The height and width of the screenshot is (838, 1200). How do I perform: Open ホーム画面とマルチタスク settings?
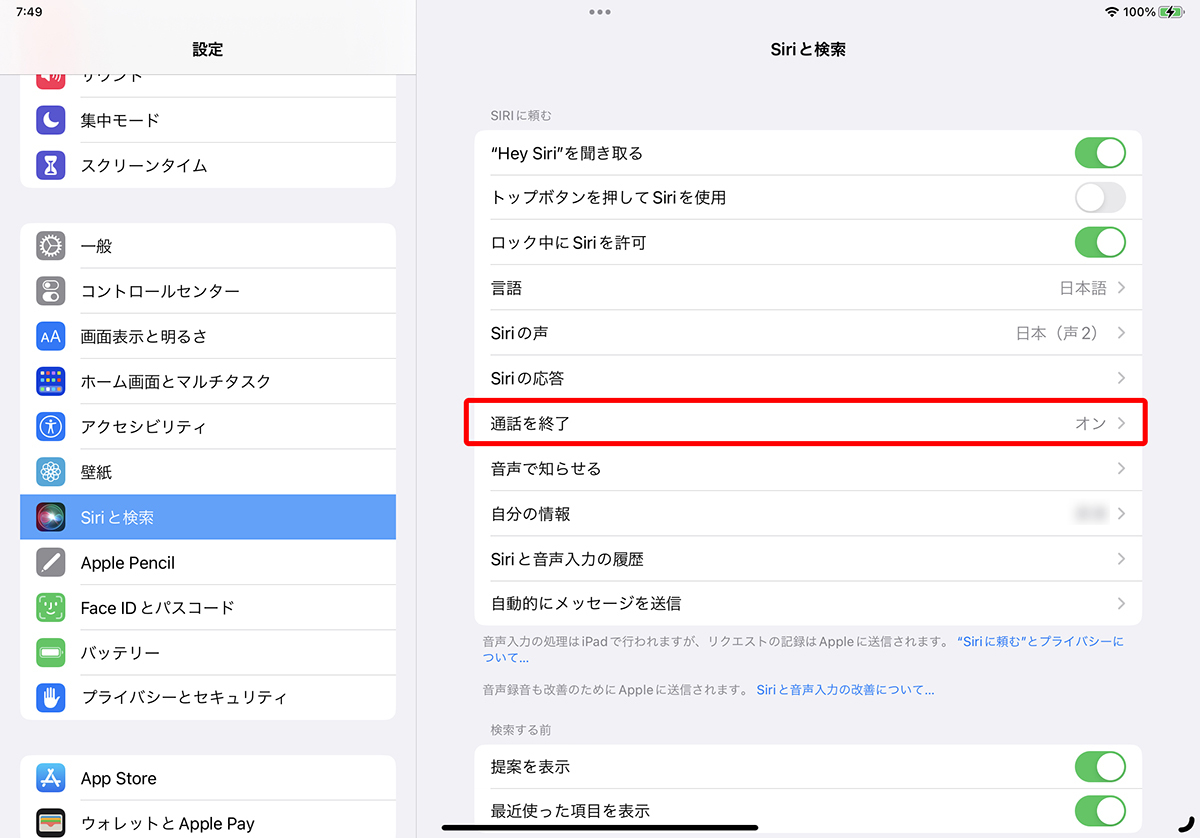(208, 381)
